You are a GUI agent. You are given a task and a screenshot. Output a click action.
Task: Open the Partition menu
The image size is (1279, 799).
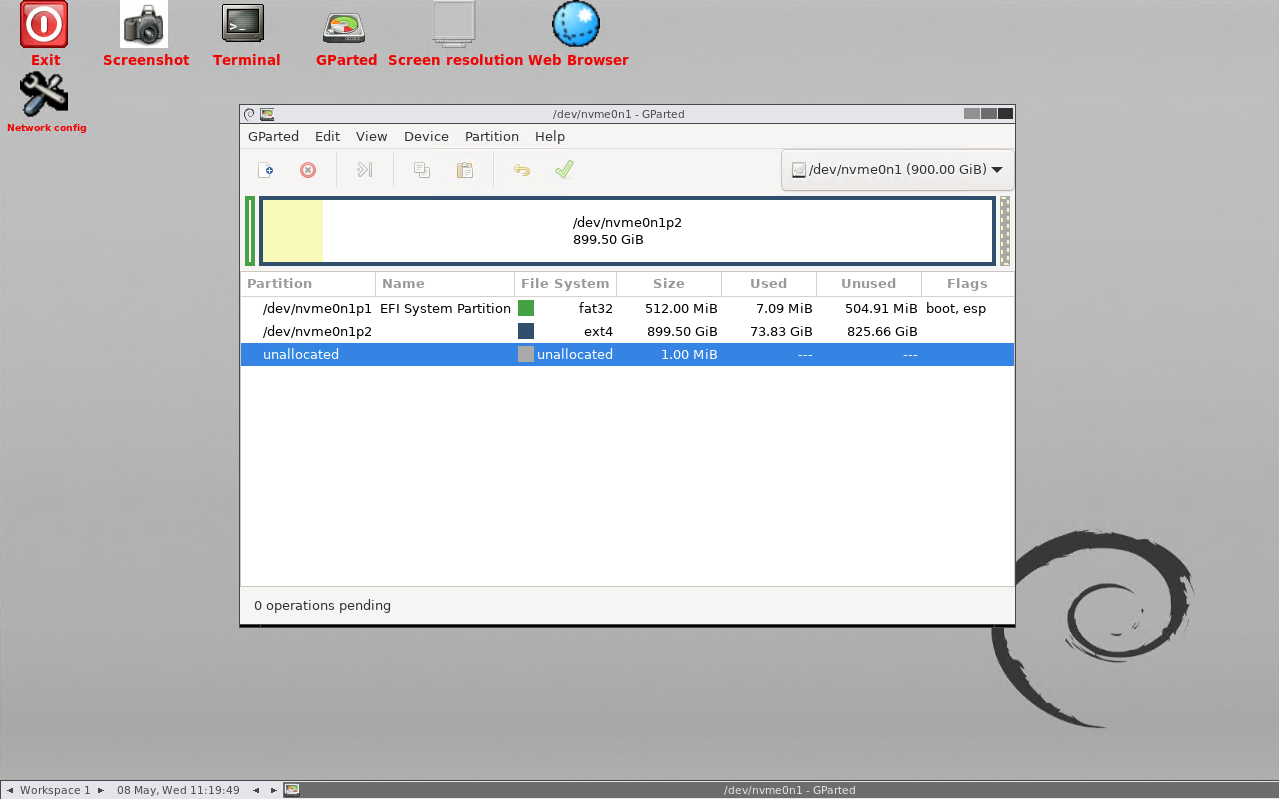click(x=492, y=136)
